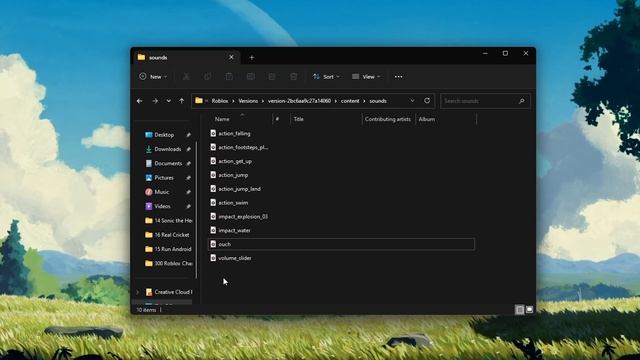Go forward with the right arrow
The height and width of the screenshot is (360, 640).
(x=155, y=101)
